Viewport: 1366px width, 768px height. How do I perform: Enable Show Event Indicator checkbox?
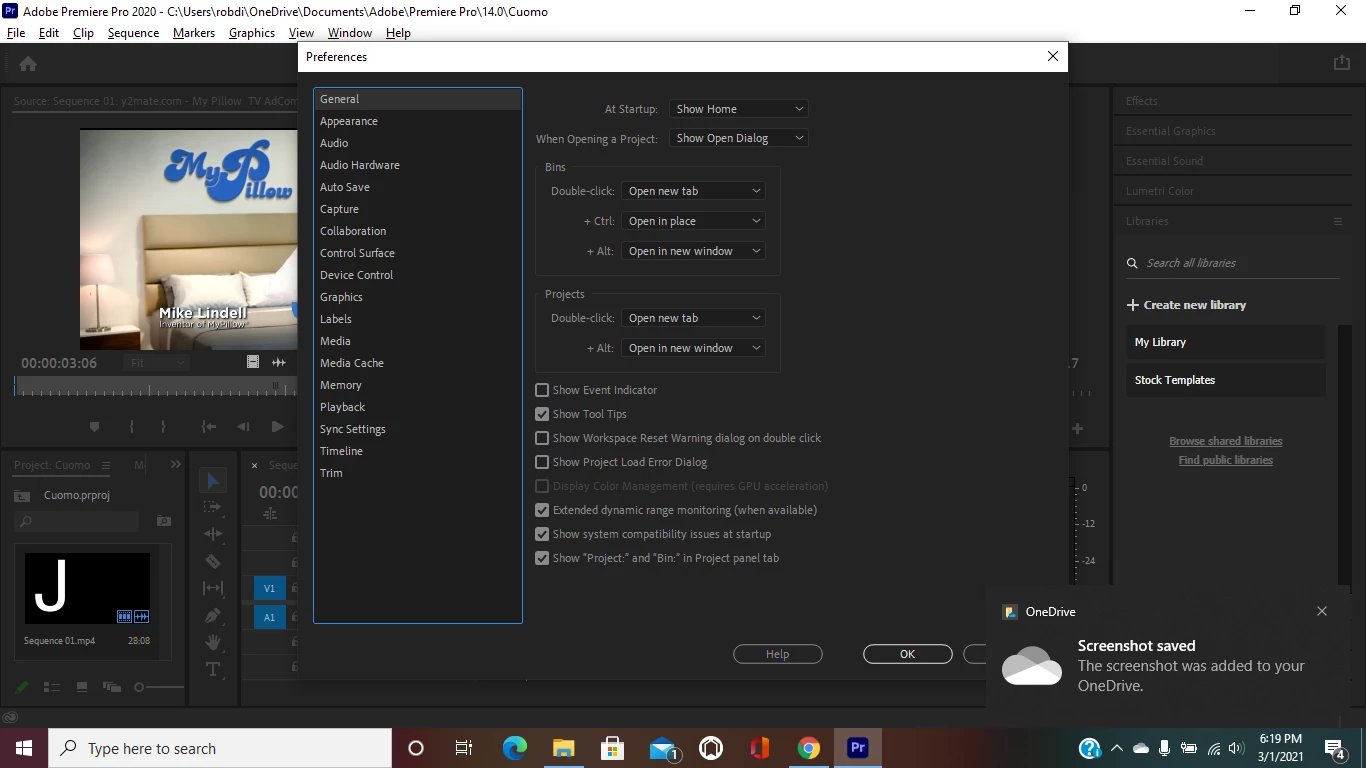coord(542,390)
